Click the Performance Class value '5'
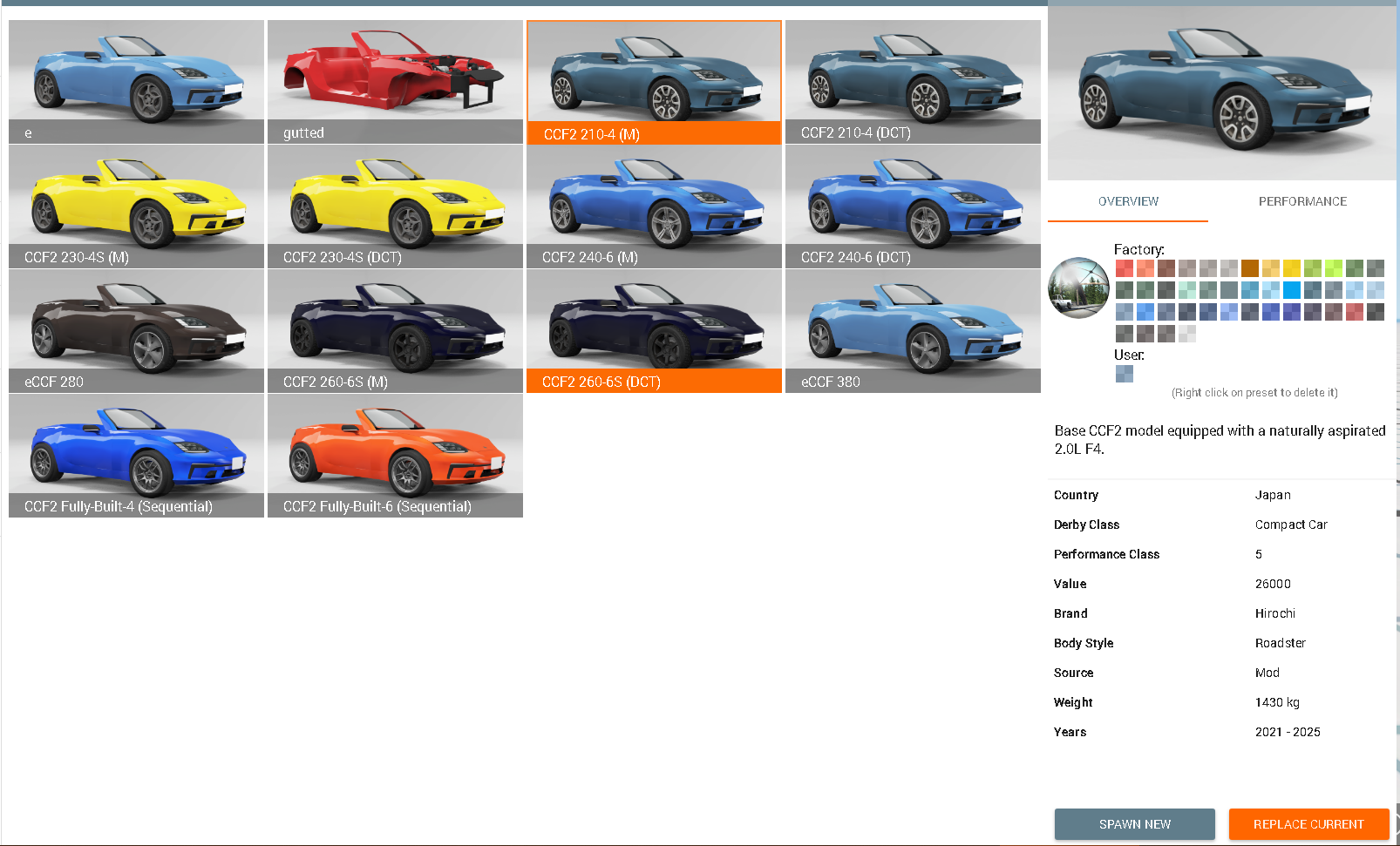 coord(1259,554)
